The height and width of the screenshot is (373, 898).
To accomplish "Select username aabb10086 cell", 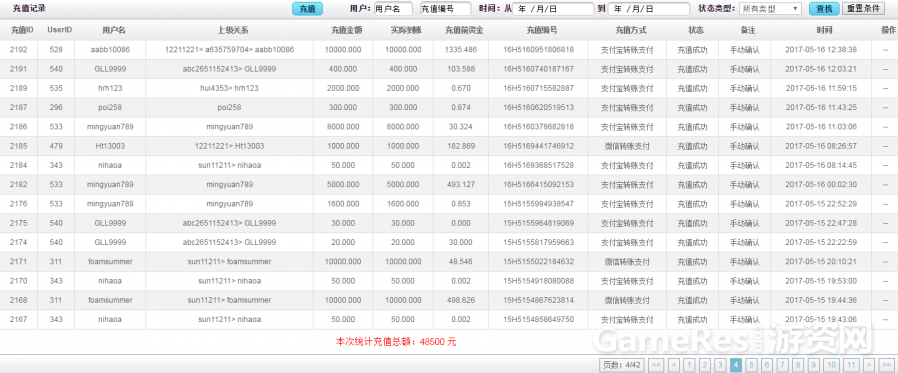I will (x=110, y=50).
